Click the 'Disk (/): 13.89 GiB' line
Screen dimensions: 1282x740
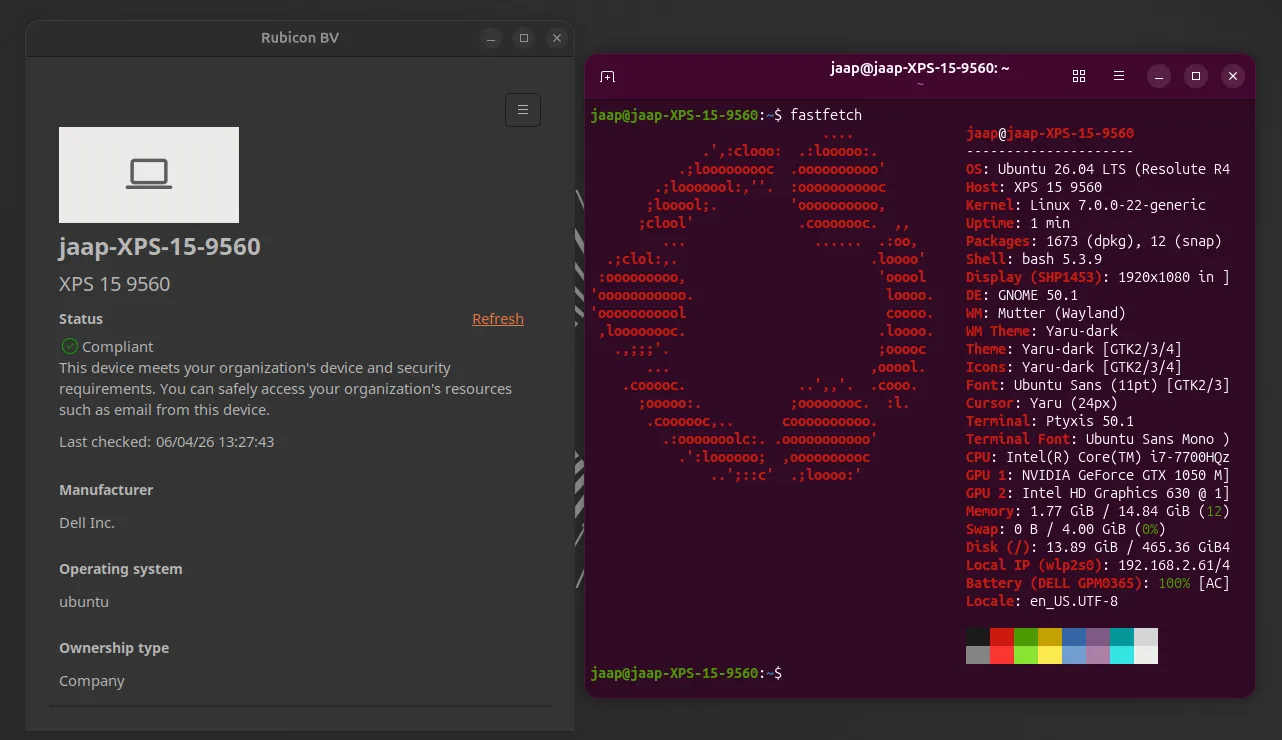[1098, 547]
